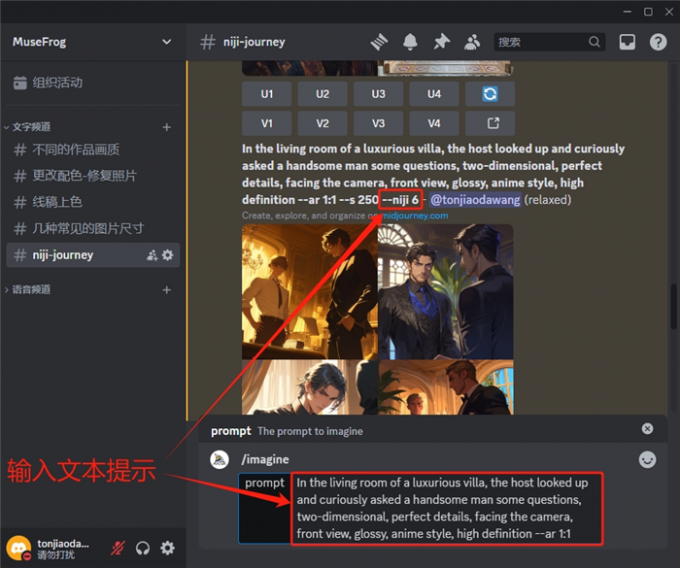Create variation with V2 button
This screenshot has height=568, width=680.
tap(322, 123)
